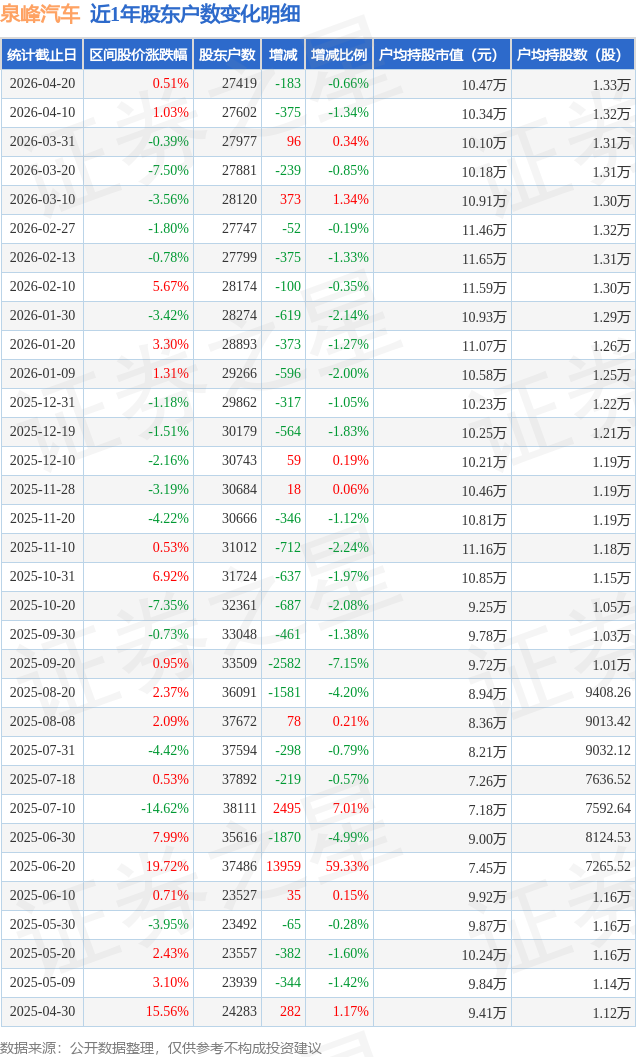The image size is (636, 1057).
Task: Select the 统计截止日 column header
Action: coord(41,55)
